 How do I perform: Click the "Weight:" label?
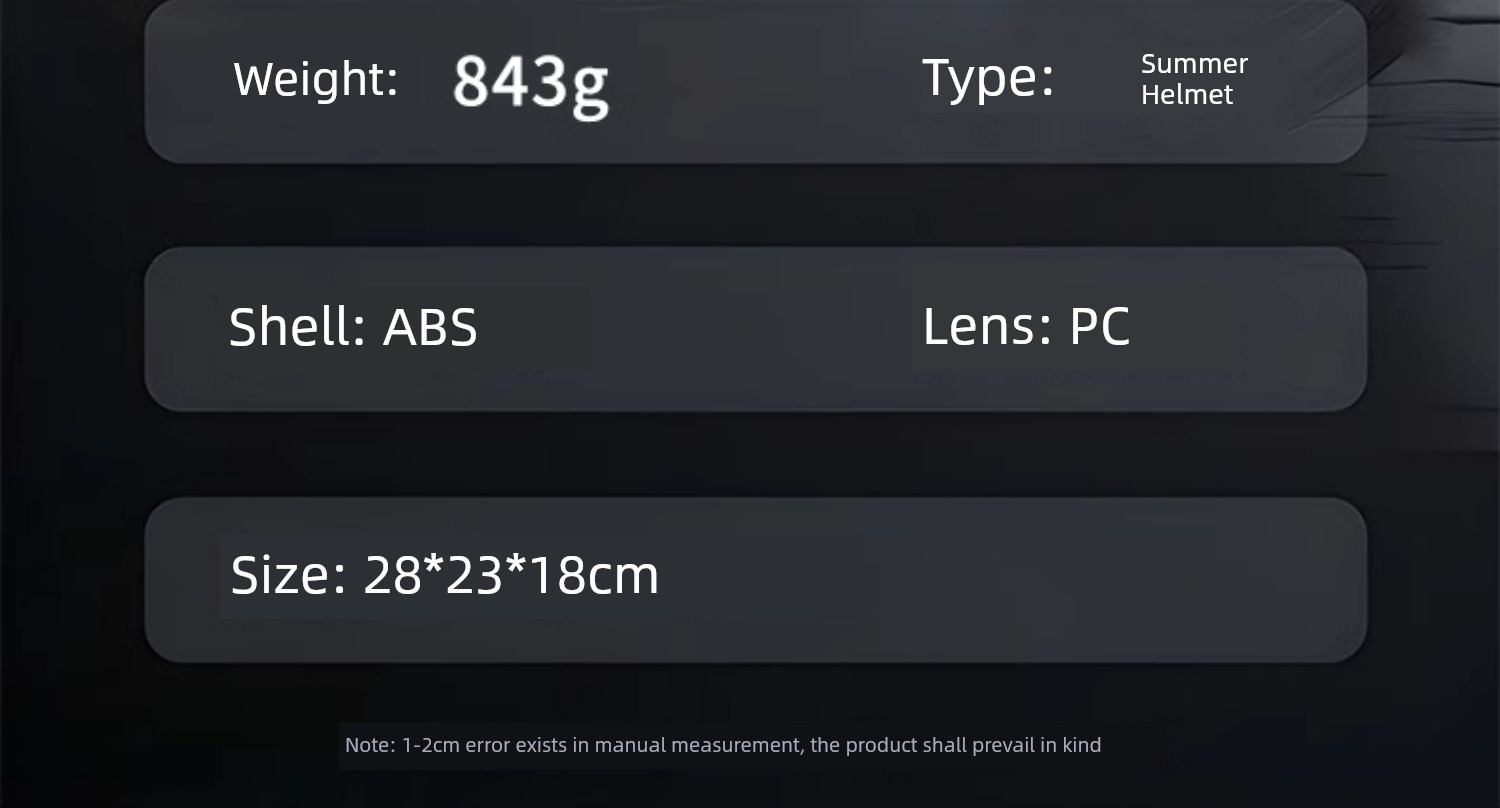point(315,79)
